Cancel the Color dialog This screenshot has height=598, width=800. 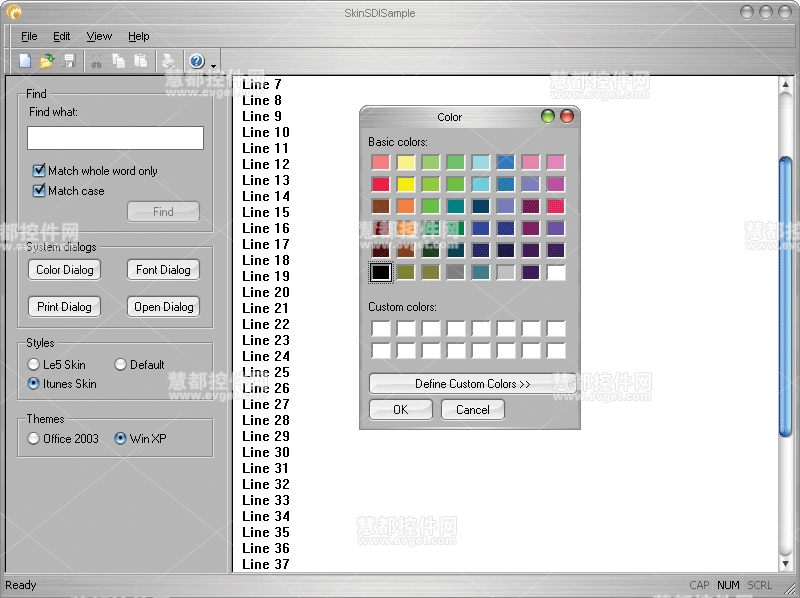pyautogui.click(x=472, y=410)
